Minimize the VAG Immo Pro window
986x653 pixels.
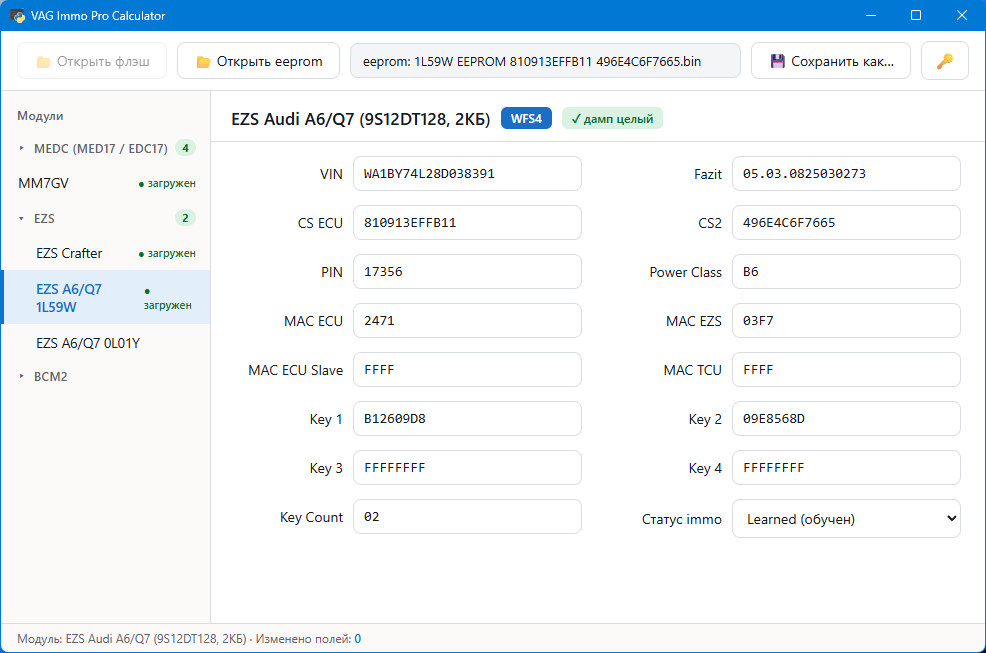click(x=871, y=15)
